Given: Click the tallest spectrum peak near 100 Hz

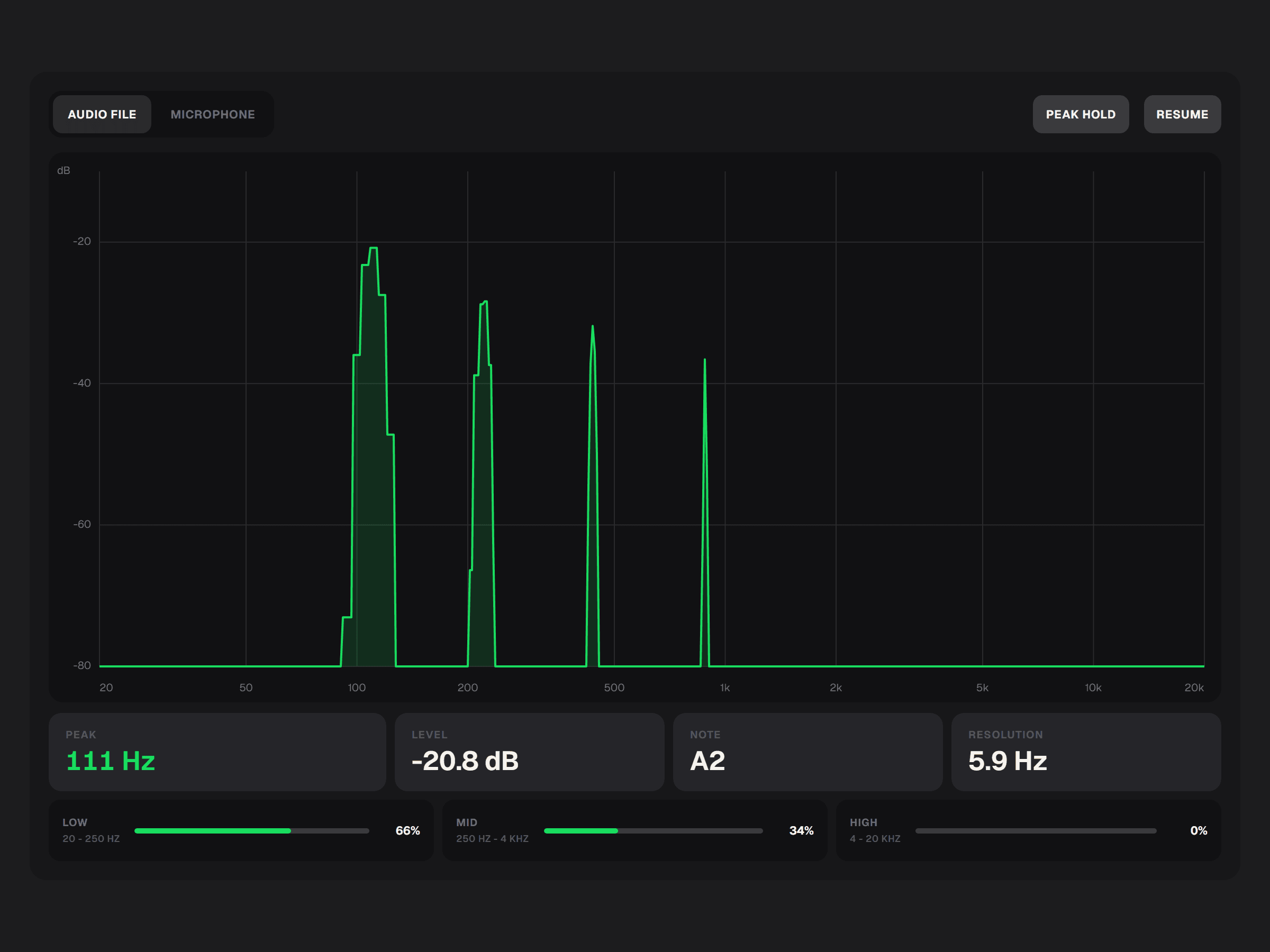Looking at the screenshot, I should point(373,248).
